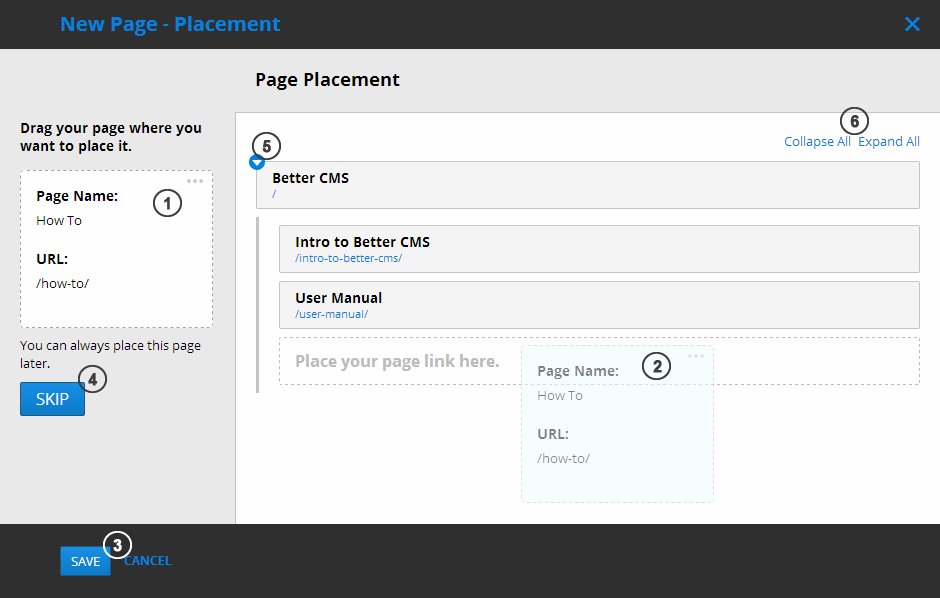Click 'Page Name:' label in the floating card
The height and width of the screenshot is (598, 940).
pos(578,371)
